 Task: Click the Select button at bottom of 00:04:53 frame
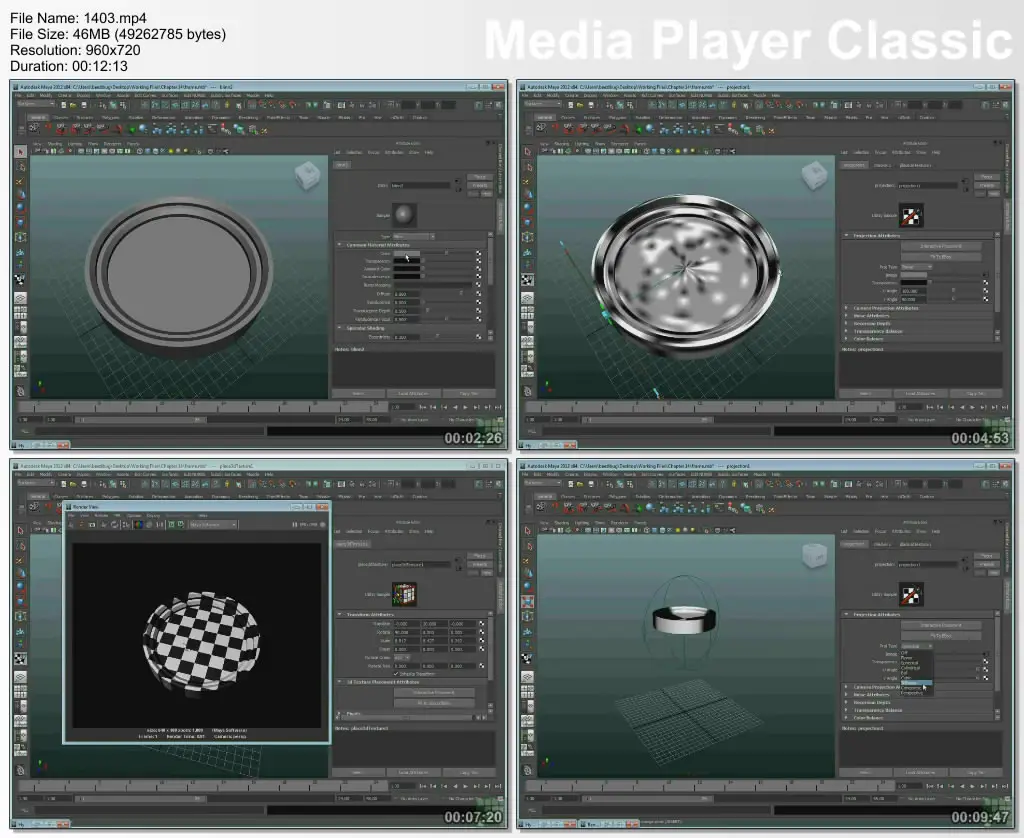865,393
